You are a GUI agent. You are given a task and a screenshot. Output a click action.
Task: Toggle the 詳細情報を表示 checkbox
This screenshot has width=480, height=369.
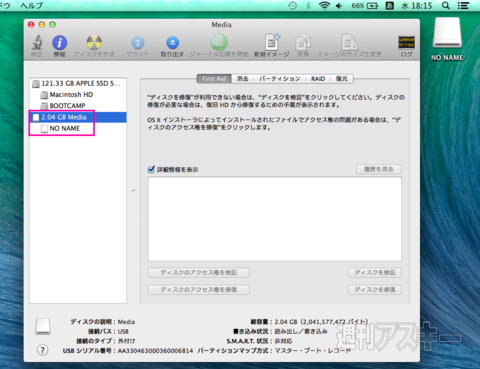[151, 169]
